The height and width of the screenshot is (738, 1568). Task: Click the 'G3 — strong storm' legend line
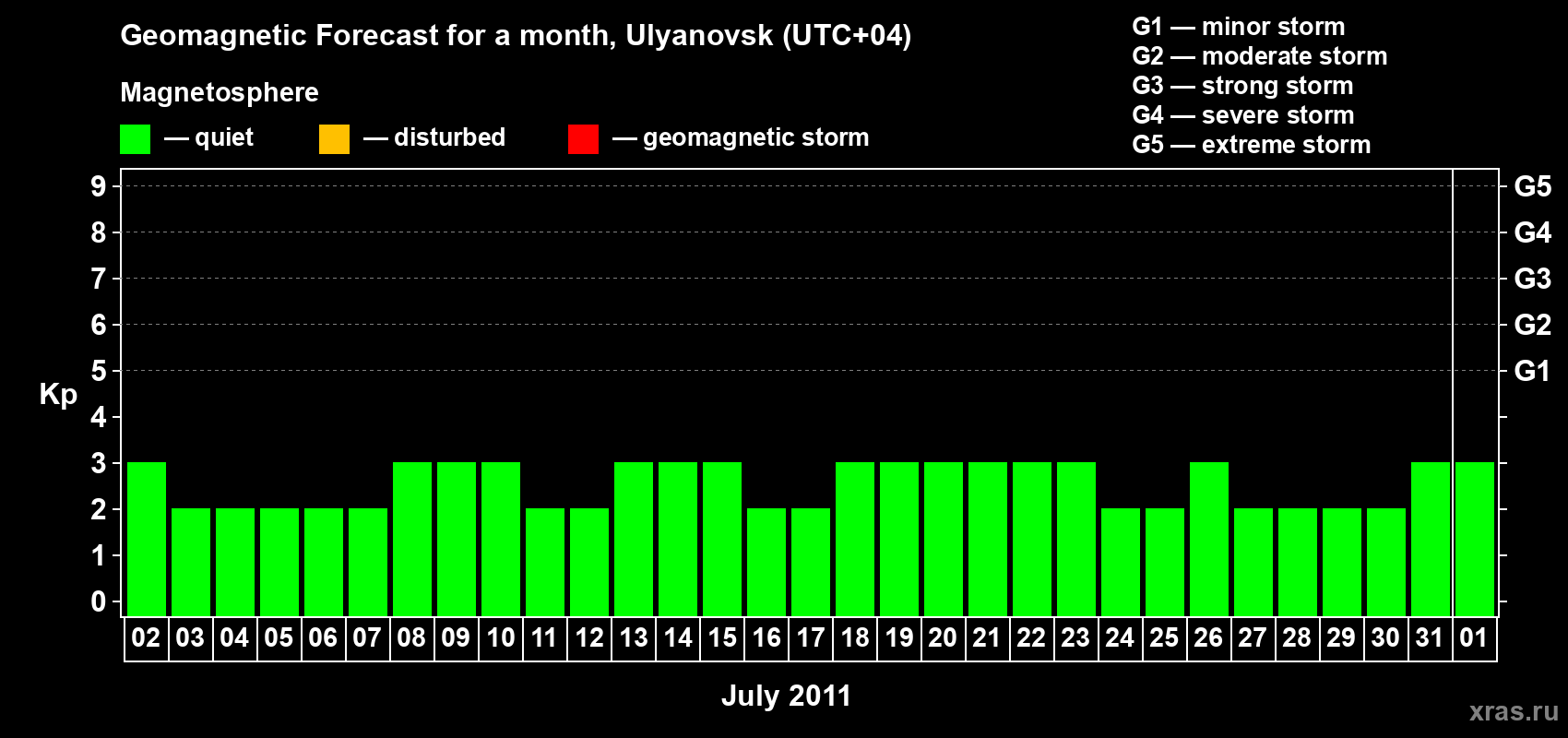pos(1242,86)
